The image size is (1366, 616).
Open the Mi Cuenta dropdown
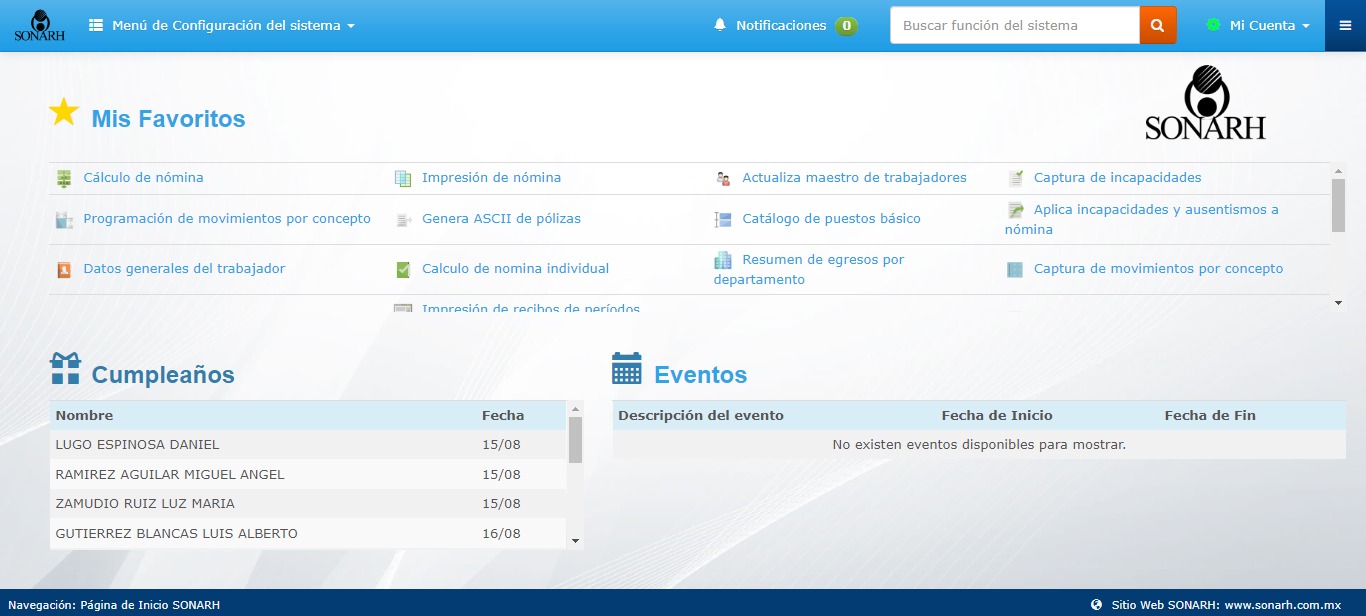(1260, 26)
